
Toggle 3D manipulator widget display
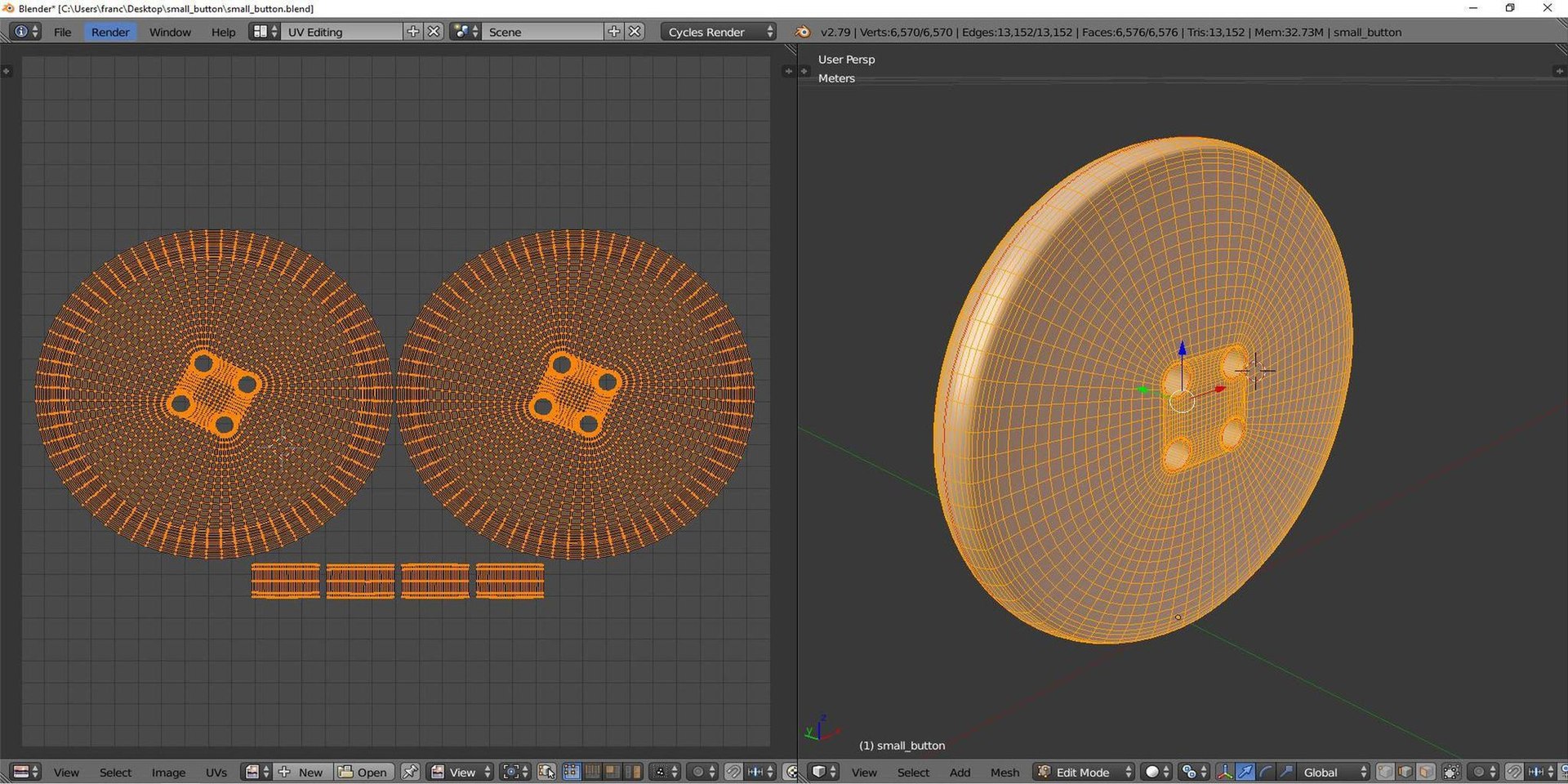1225,772
